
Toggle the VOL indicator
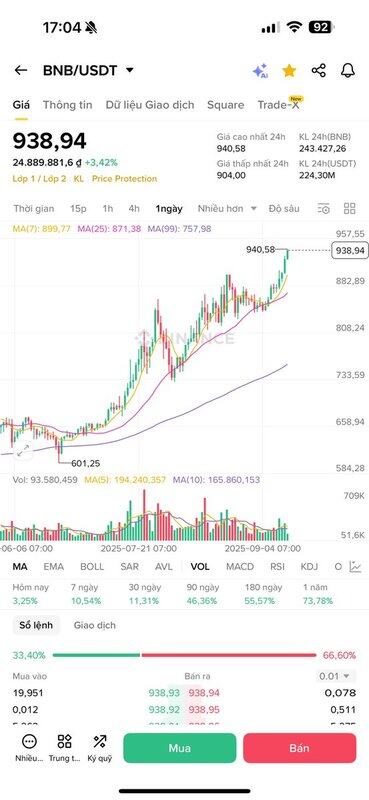200,567
